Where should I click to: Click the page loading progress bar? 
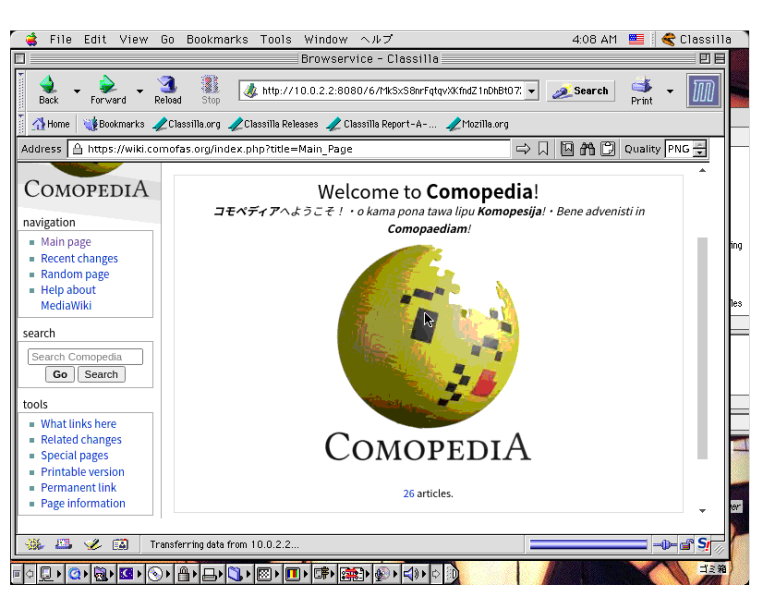[588, 545]
